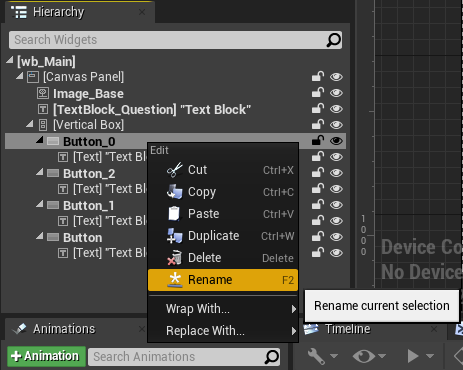Toggle lock on Button_0 row

point(318,141)
